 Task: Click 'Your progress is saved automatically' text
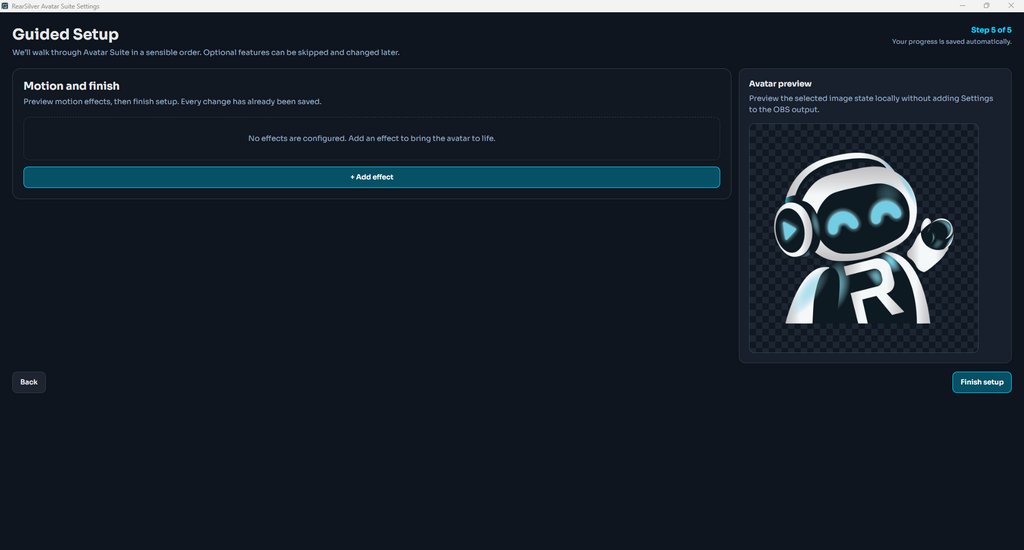click(x=952, y=42)
